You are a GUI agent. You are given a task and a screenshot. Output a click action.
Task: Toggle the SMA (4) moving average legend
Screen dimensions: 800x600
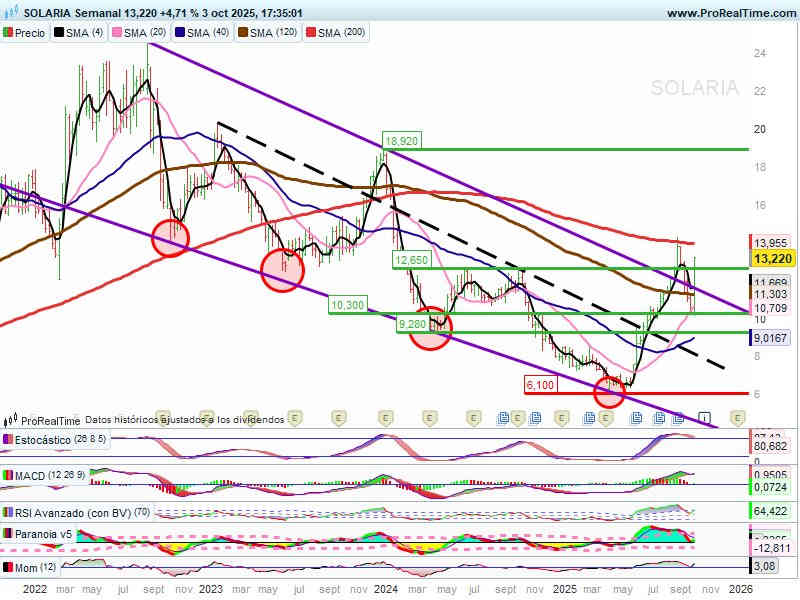point(79,33)
